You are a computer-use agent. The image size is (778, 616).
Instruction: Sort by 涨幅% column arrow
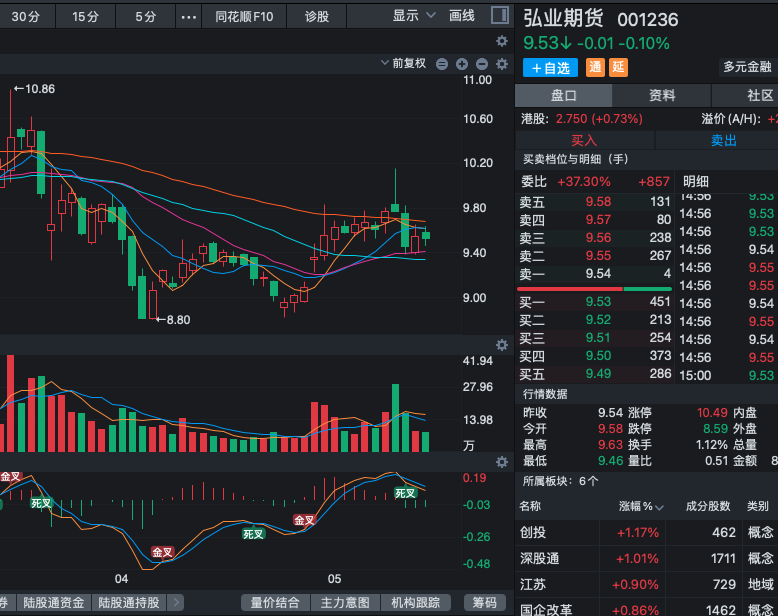pyautogui.click(x=659, y=507)
